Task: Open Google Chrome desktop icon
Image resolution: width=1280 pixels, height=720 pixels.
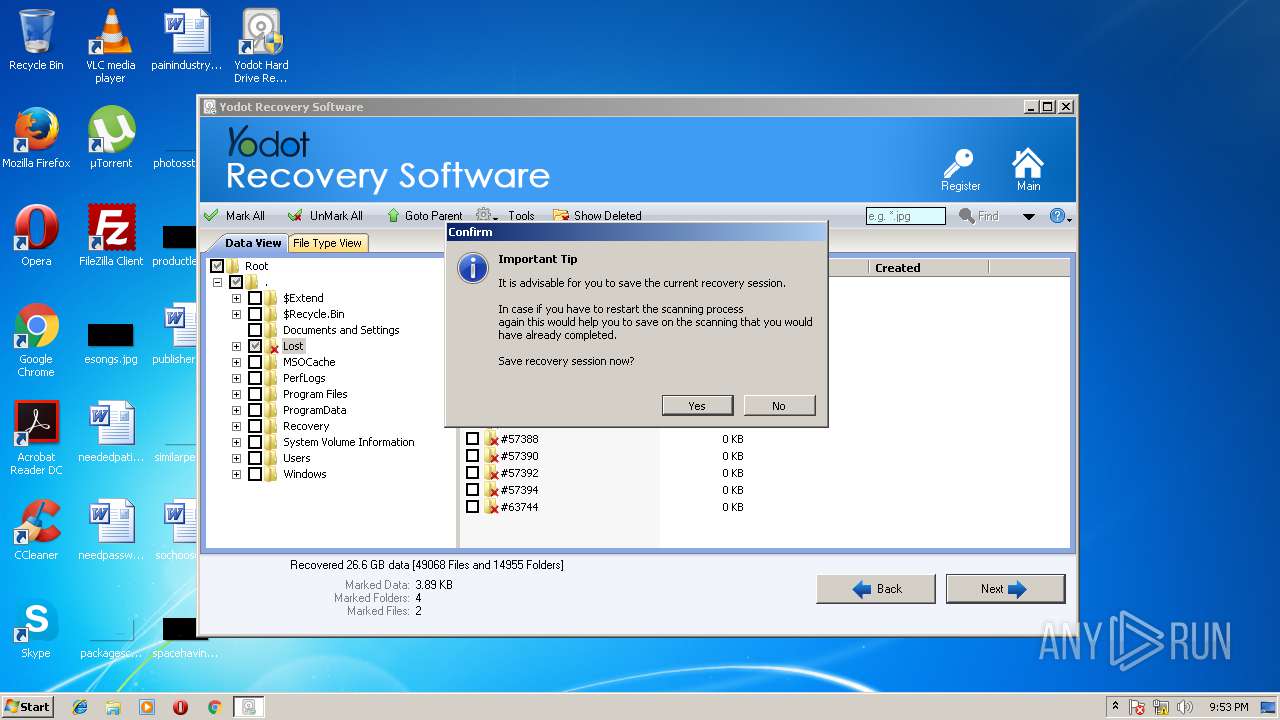Action: pyautogui.click(x=36, y=340)
